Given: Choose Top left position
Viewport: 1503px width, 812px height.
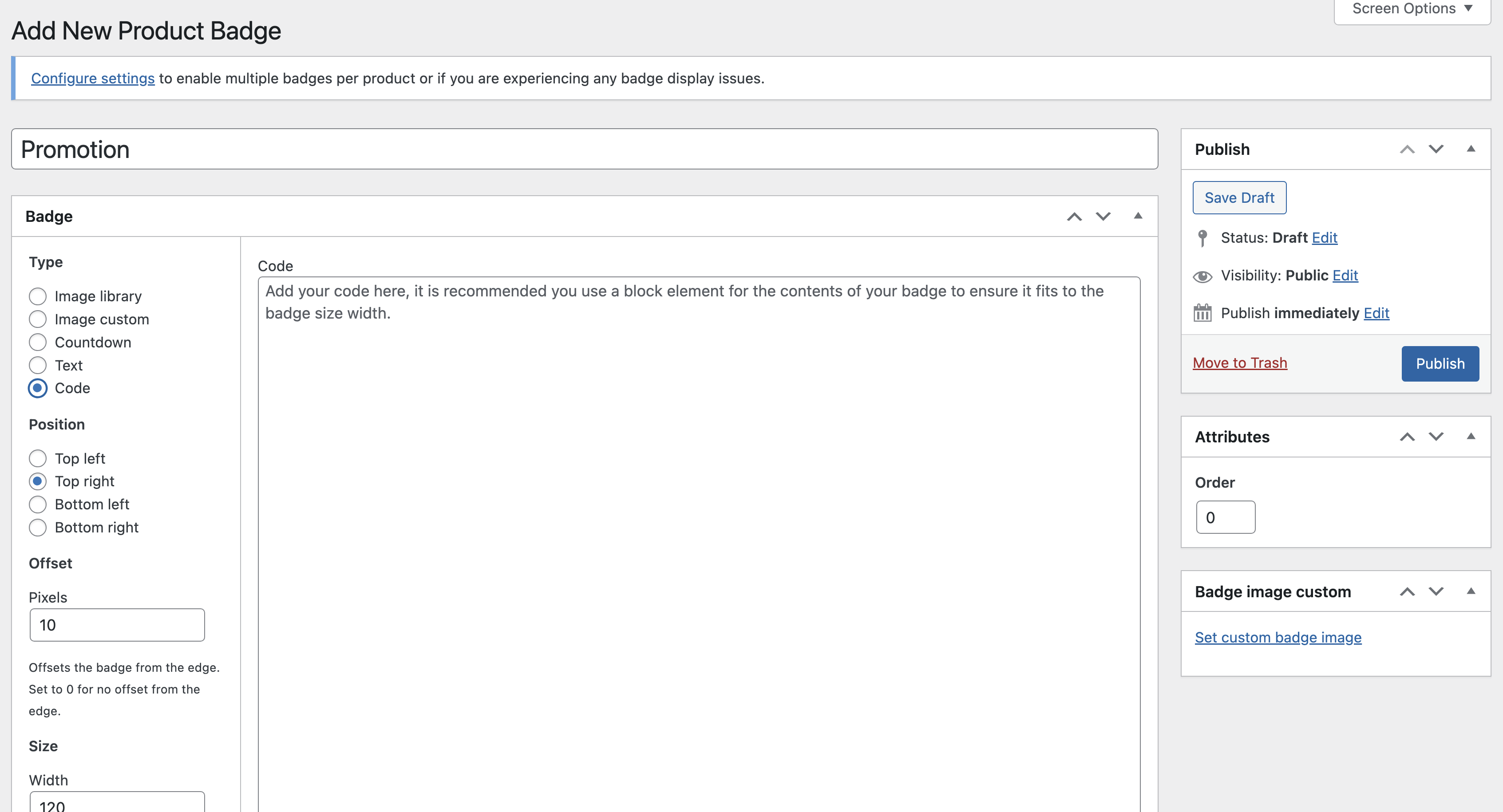Looking at the screenshot, I should [x=38, y=458].
